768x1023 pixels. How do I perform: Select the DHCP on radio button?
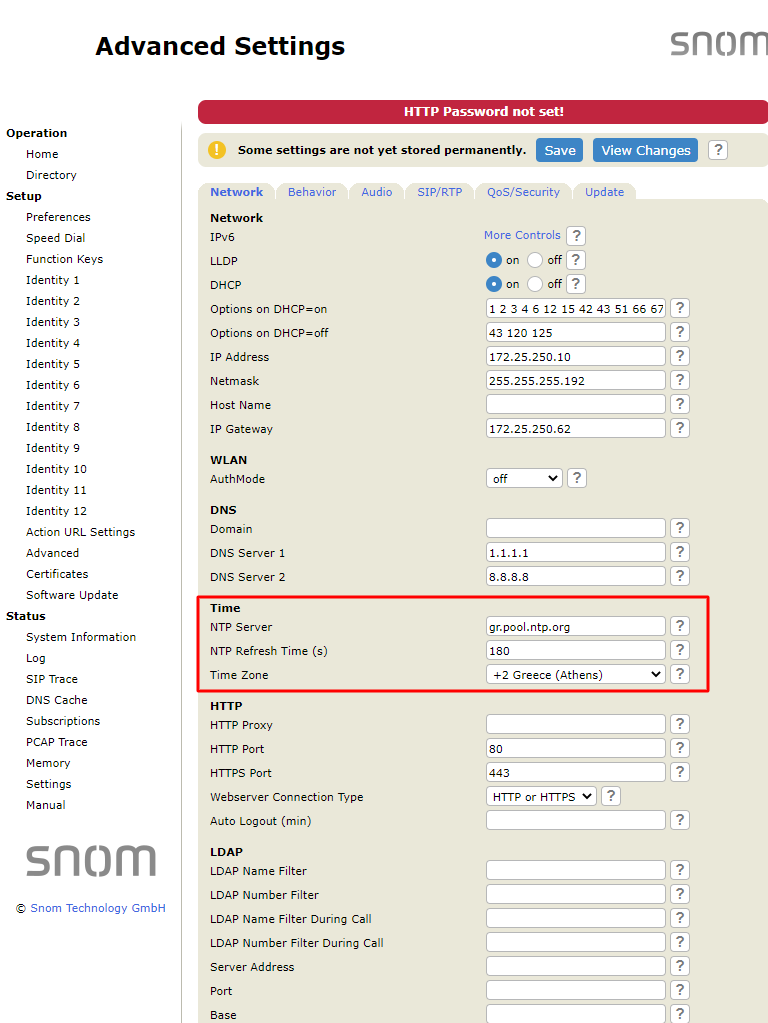pyautogui.click(x=494, y=284)
